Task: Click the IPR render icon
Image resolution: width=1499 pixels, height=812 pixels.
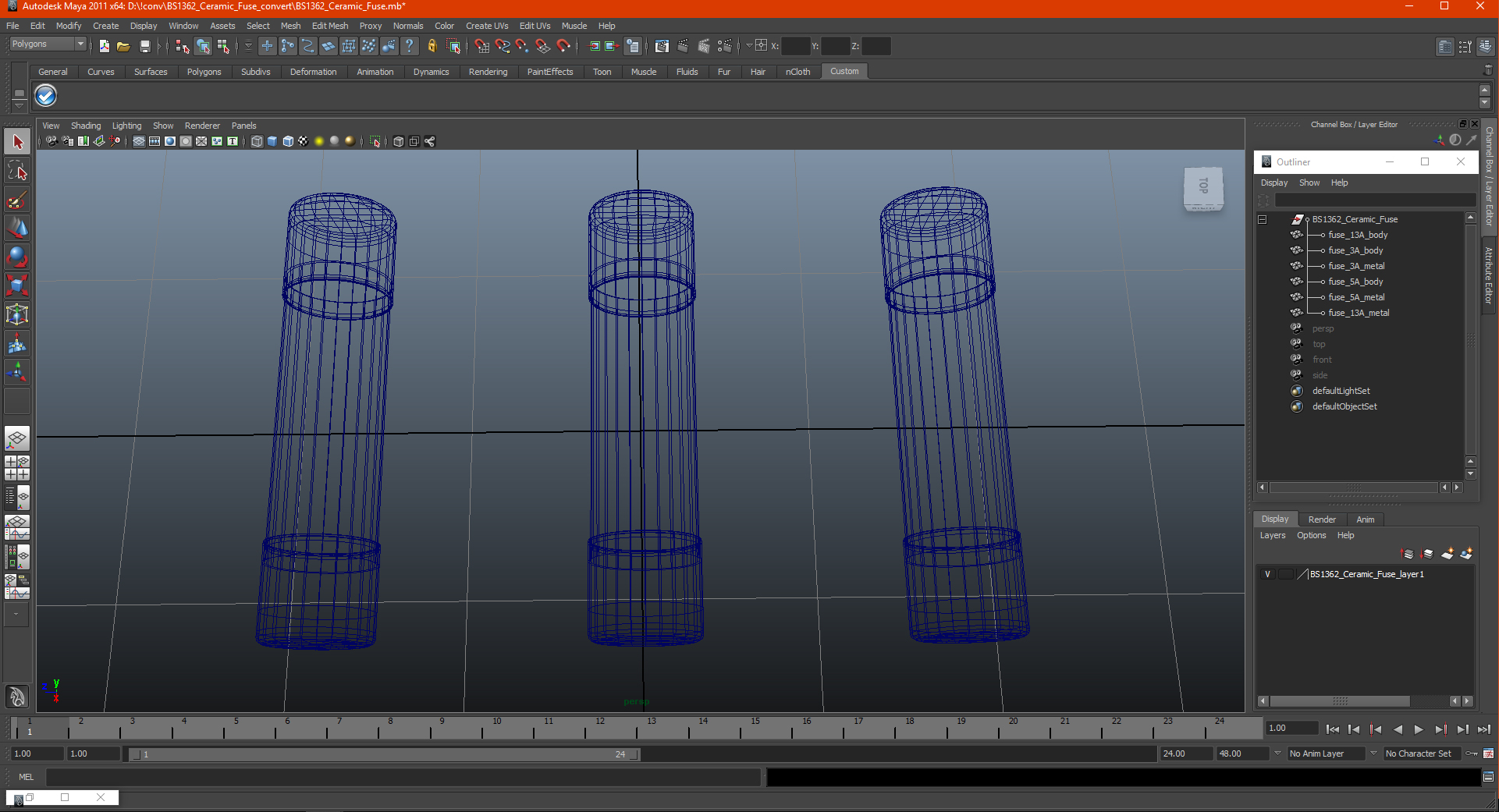Action: pyautogui.click(x=703, y=46)
